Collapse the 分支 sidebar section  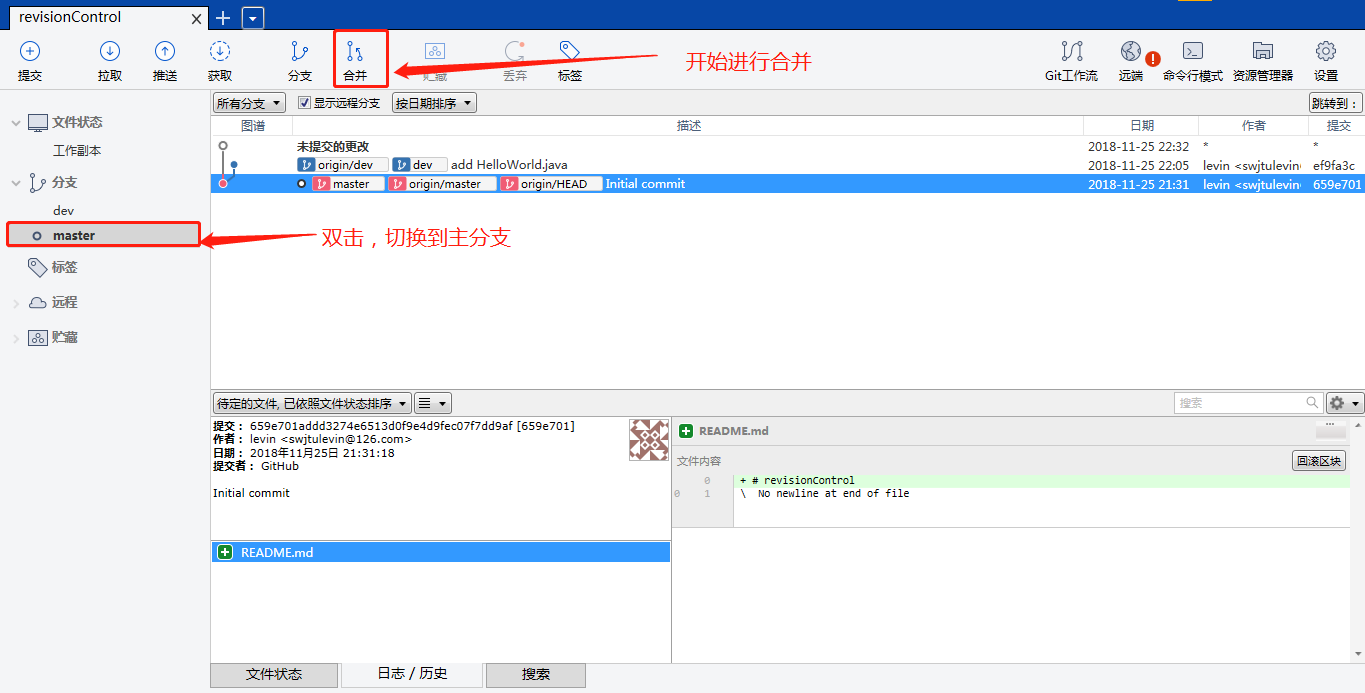(15, 183)
